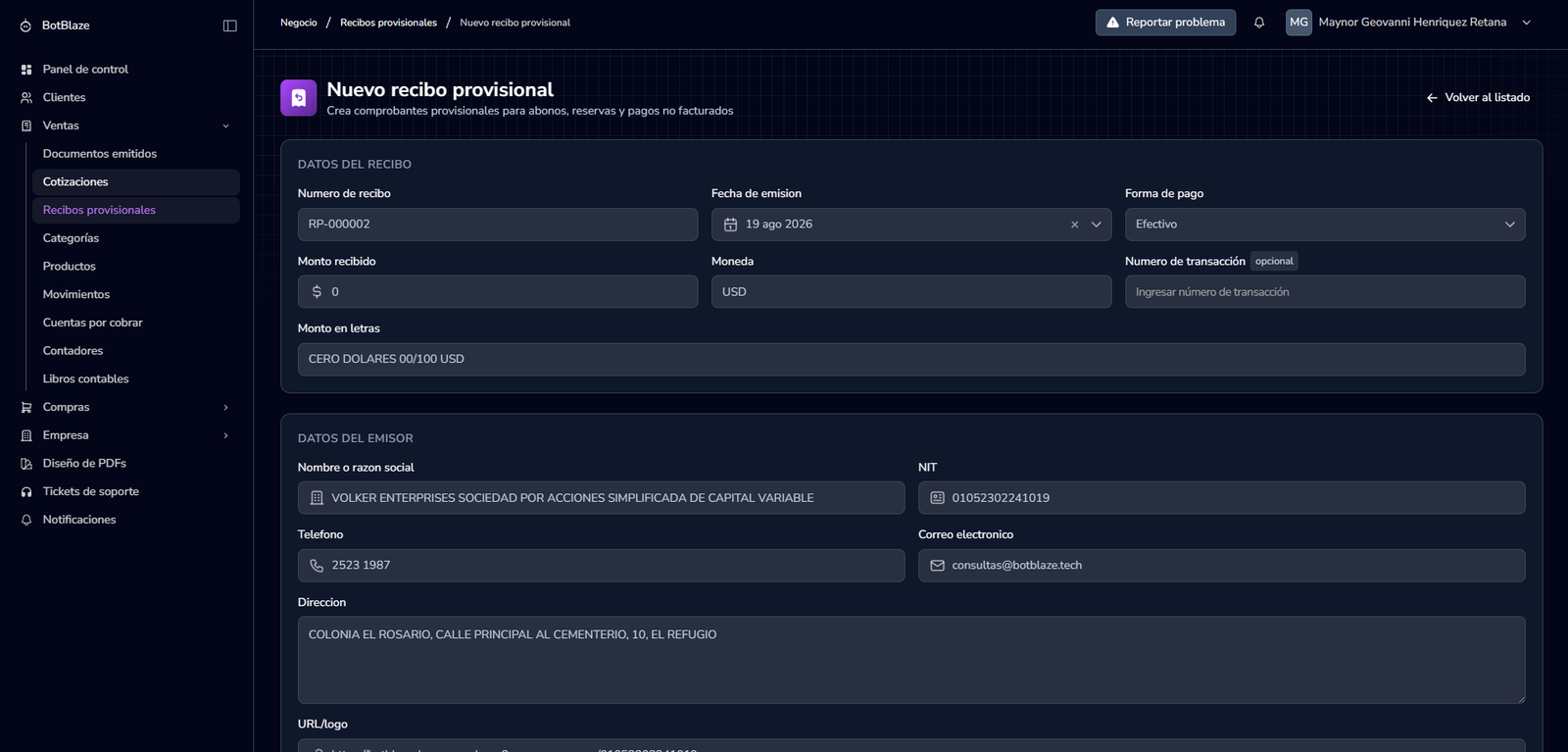Click the envelope icon in Correo electronico

[x=937, y=566]
